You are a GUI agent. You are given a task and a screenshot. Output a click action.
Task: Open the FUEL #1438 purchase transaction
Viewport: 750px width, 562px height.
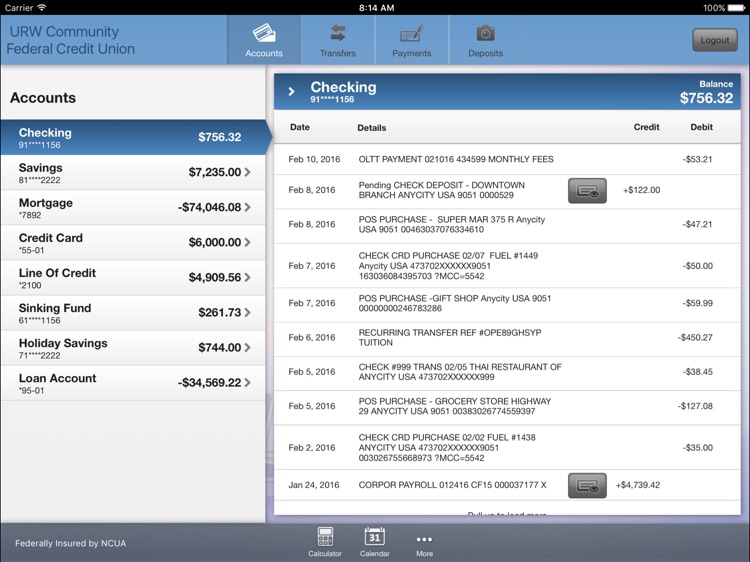point(507,448)
